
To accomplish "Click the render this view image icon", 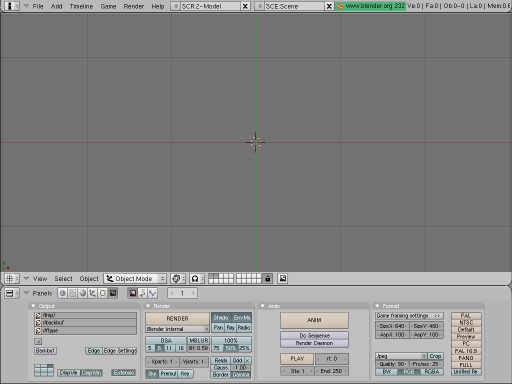I will 283,278.
